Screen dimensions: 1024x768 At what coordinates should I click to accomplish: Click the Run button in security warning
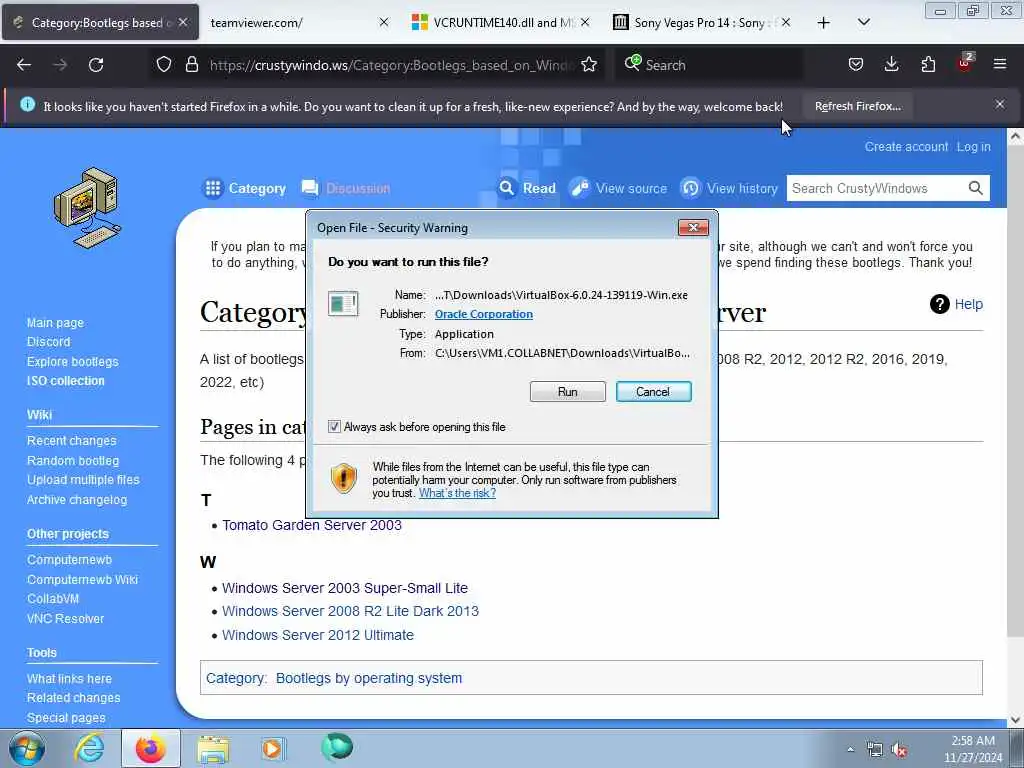pyautogui.click(x=568, y=392)
